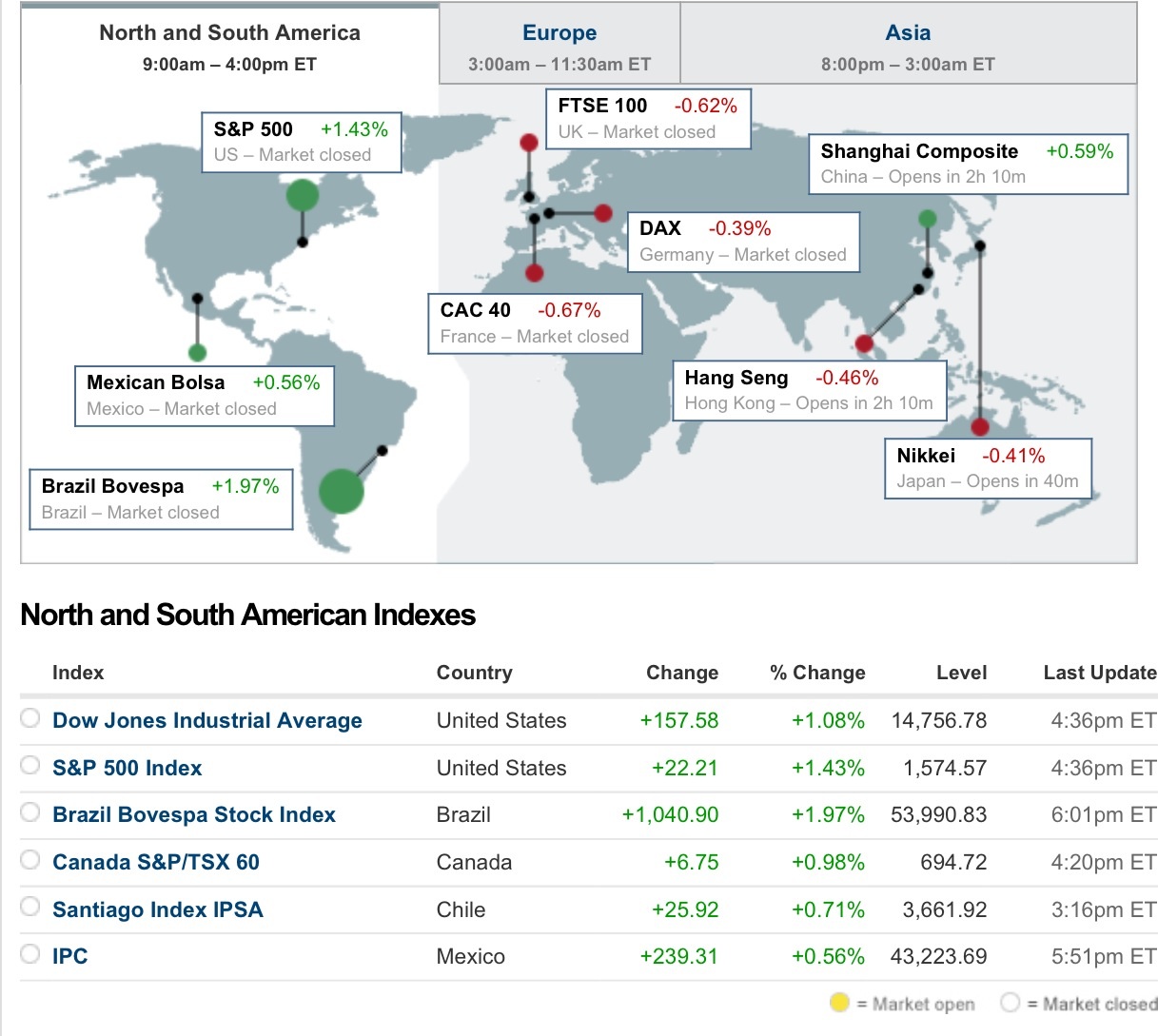Open the Canada S&P/TSX 60 link
The height and width of the screenshot is (1036, 1158).
coord(156,862)
